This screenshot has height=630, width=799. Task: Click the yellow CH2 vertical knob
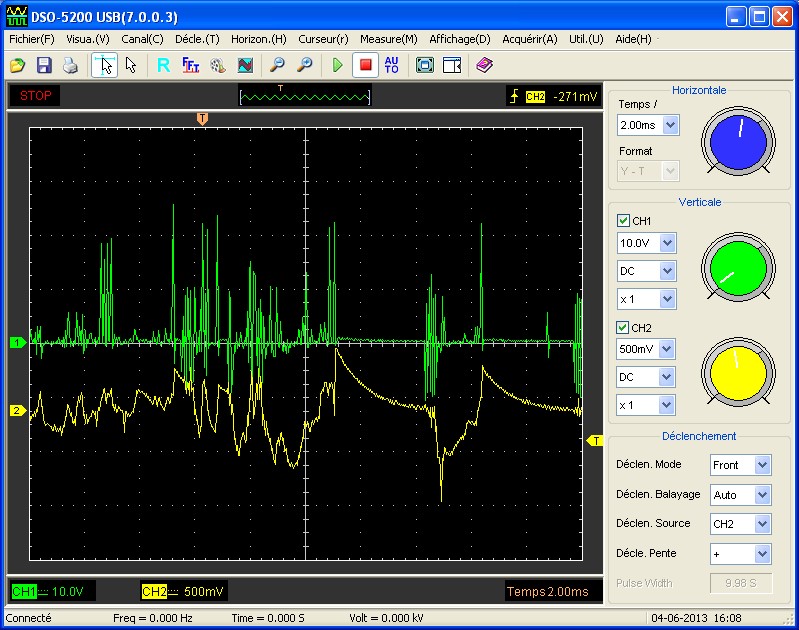(738, 372)
